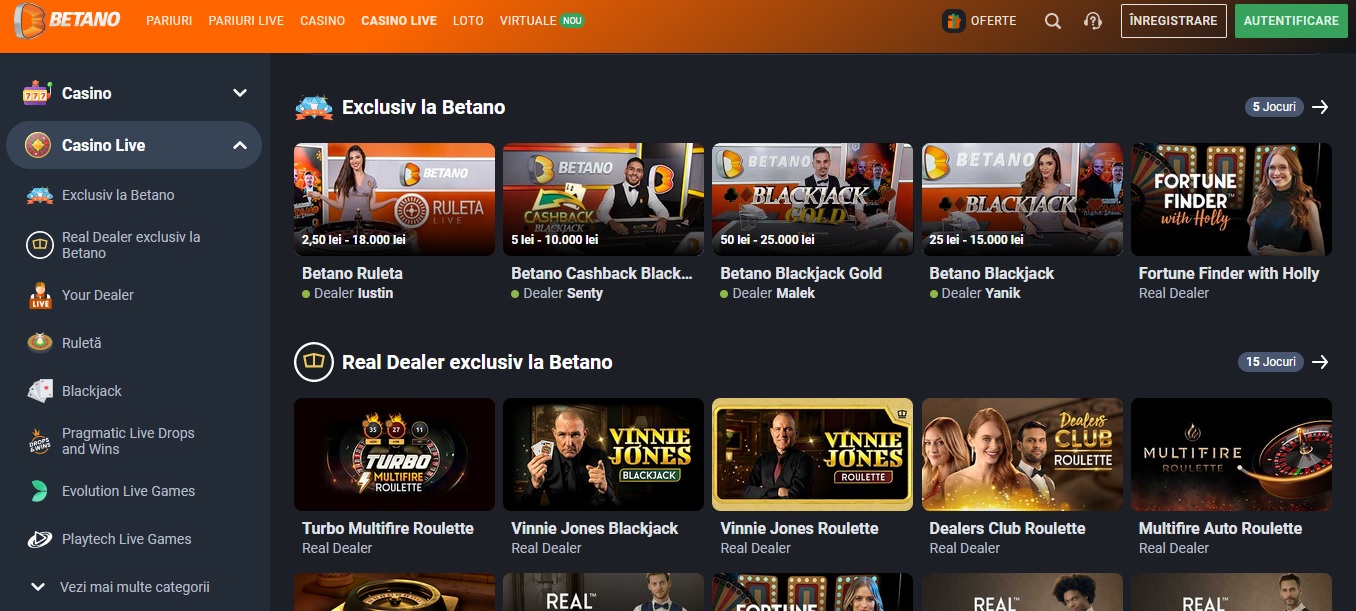Click the 5 Jocuri badge

pyautogui.click(x=1274, y=107)
